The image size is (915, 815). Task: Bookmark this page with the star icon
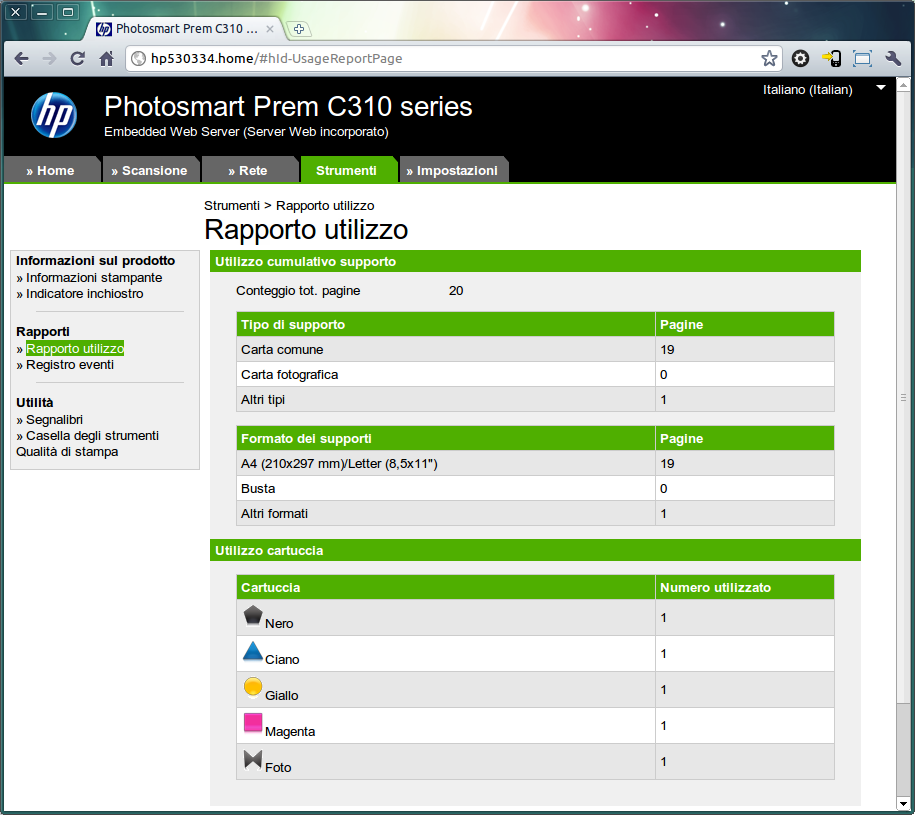coord(769,58)
